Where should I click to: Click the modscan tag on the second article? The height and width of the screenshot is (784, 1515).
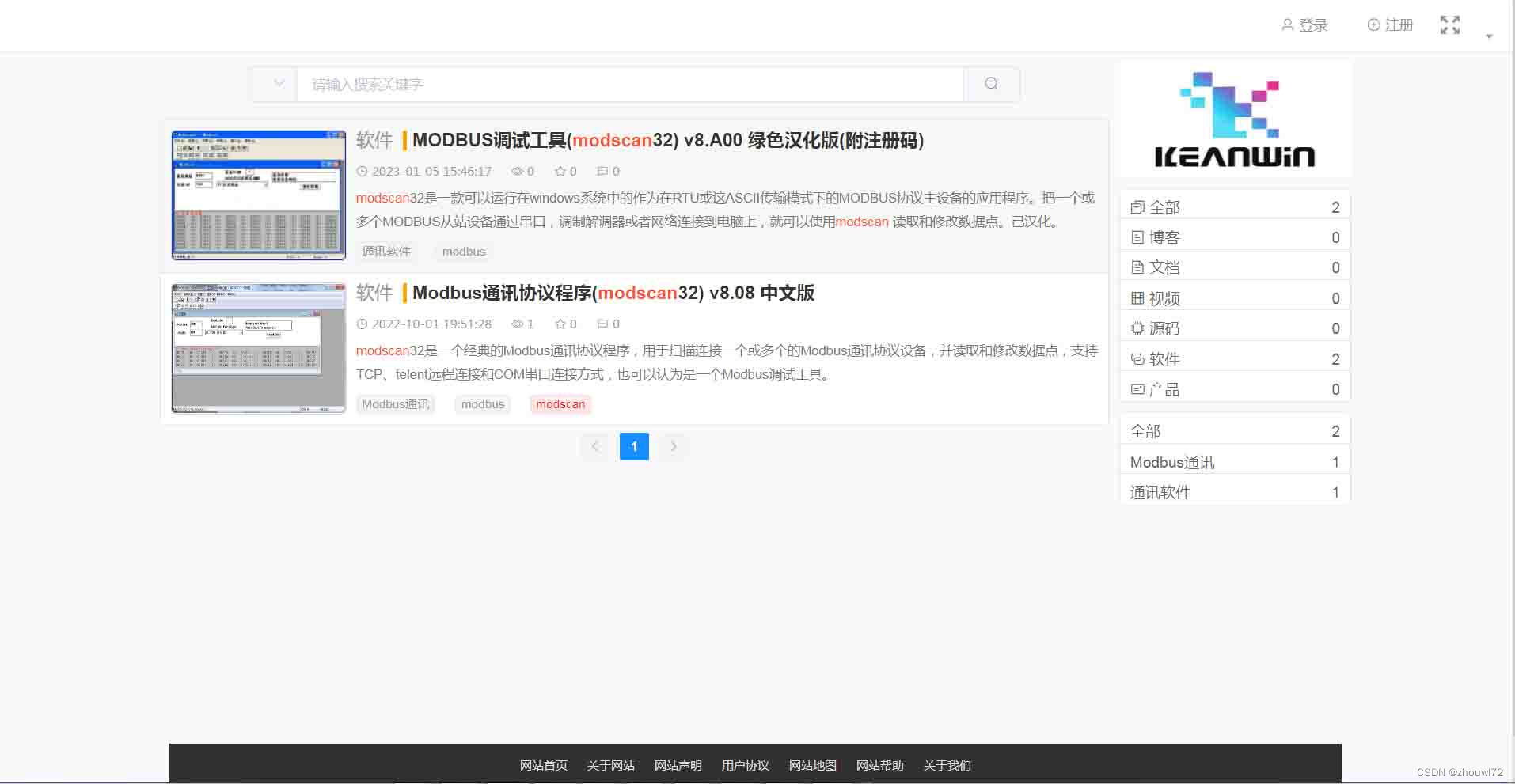560,404
